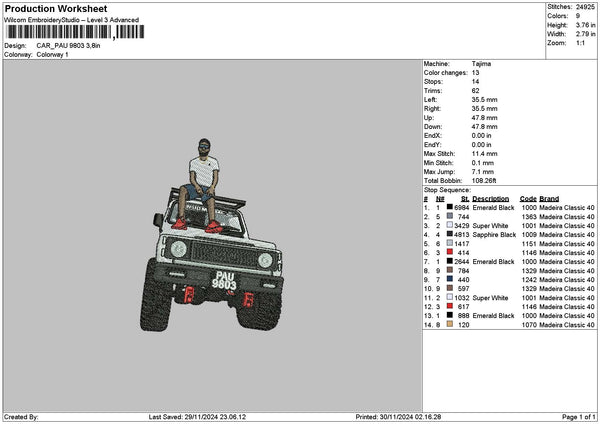Select the Sapphire Black color swatch

(450, 234)
